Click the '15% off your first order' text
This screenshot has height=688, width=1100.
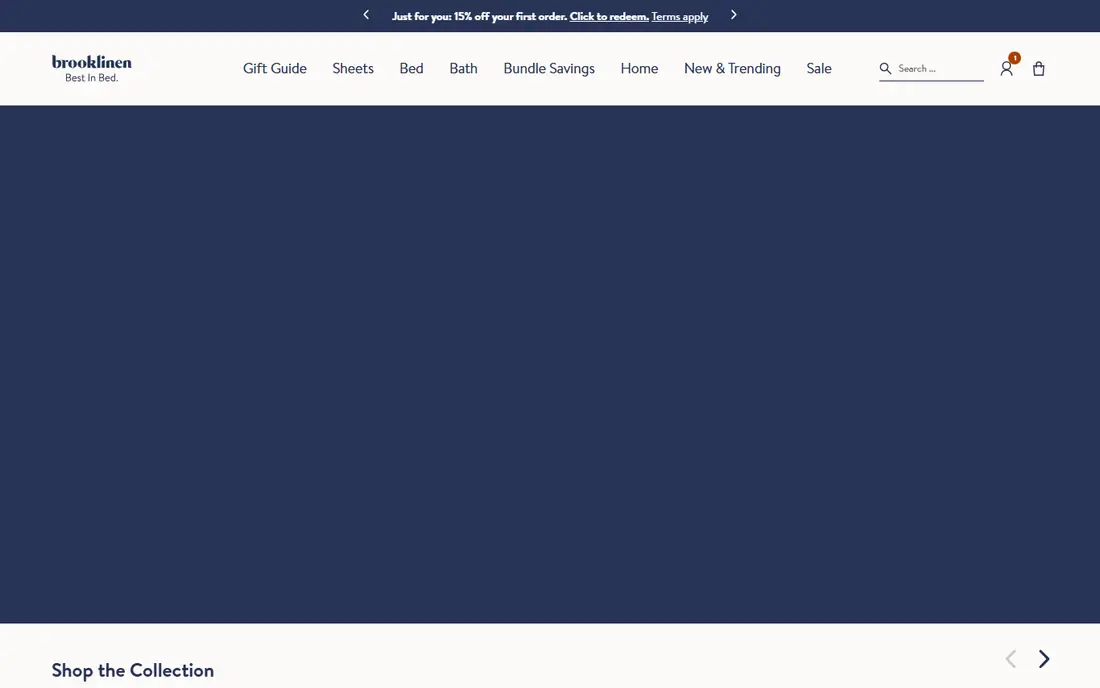510,16
